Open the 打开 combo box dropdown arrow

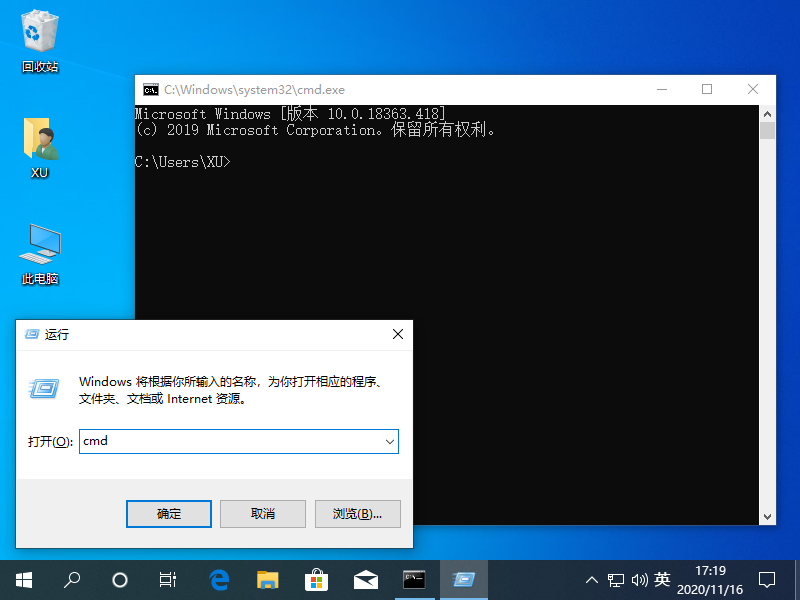click(x=390, y=441)
